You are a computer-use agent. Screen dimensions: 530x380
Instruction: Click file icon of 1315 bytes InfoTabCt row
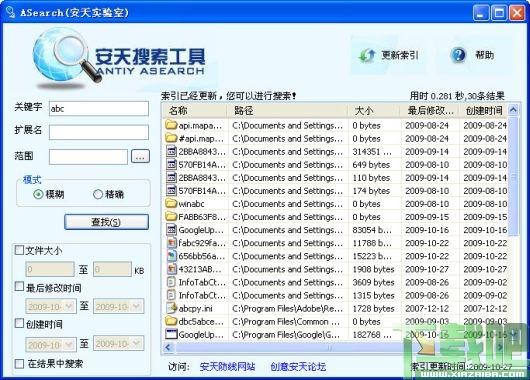[172, 295]
